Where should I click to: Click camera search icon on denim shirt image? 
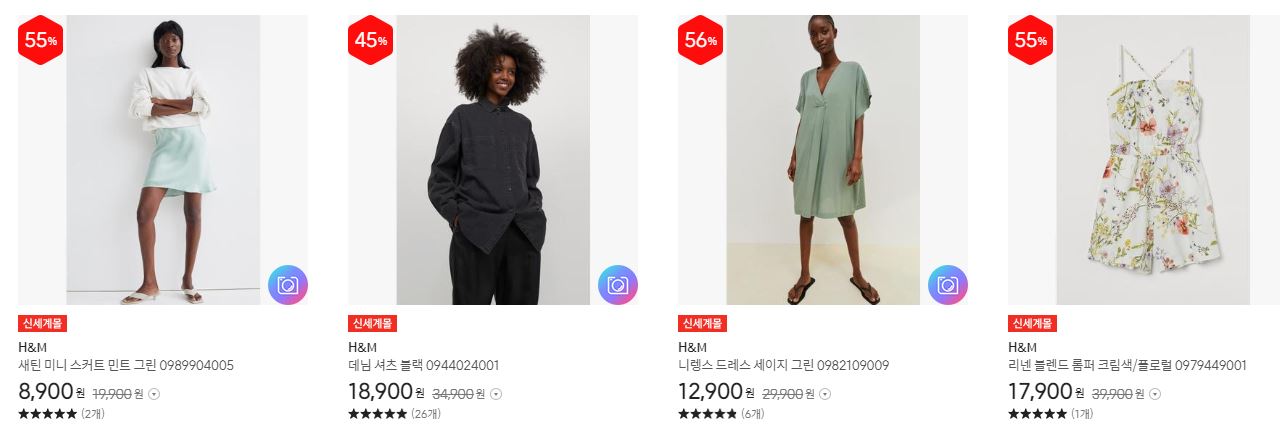(618, 285)
